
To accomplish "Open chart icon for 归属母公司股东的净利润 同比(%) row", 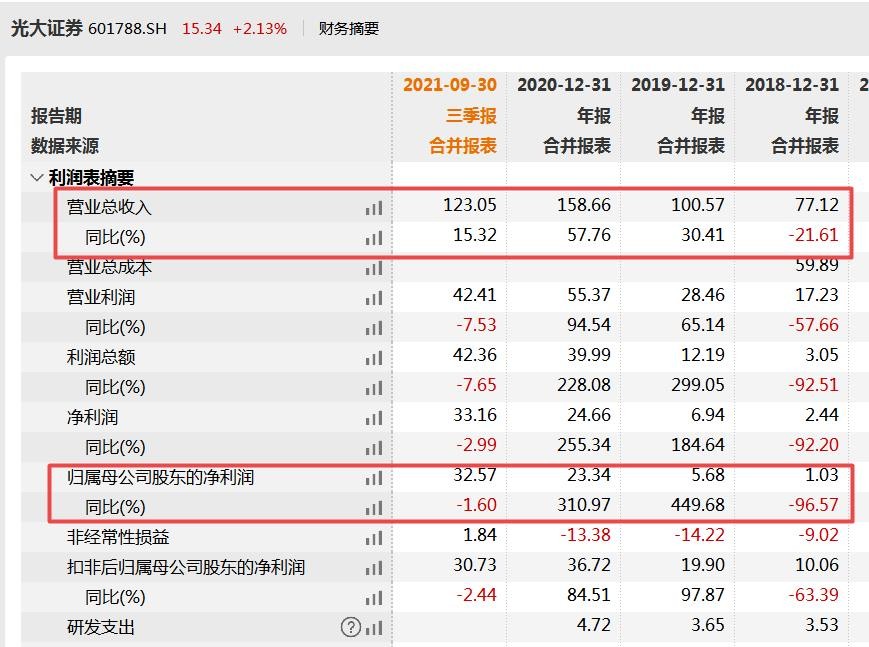I will 374,508.
